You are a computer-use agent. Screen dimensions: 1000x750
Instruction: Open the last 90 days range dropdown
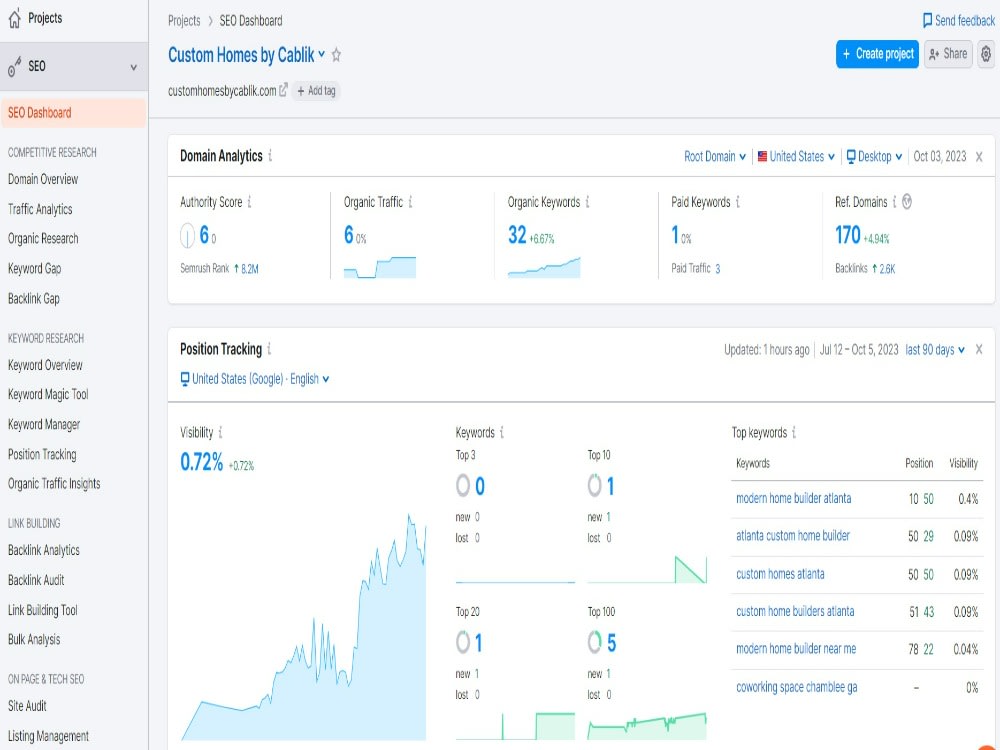click(935, 349)
